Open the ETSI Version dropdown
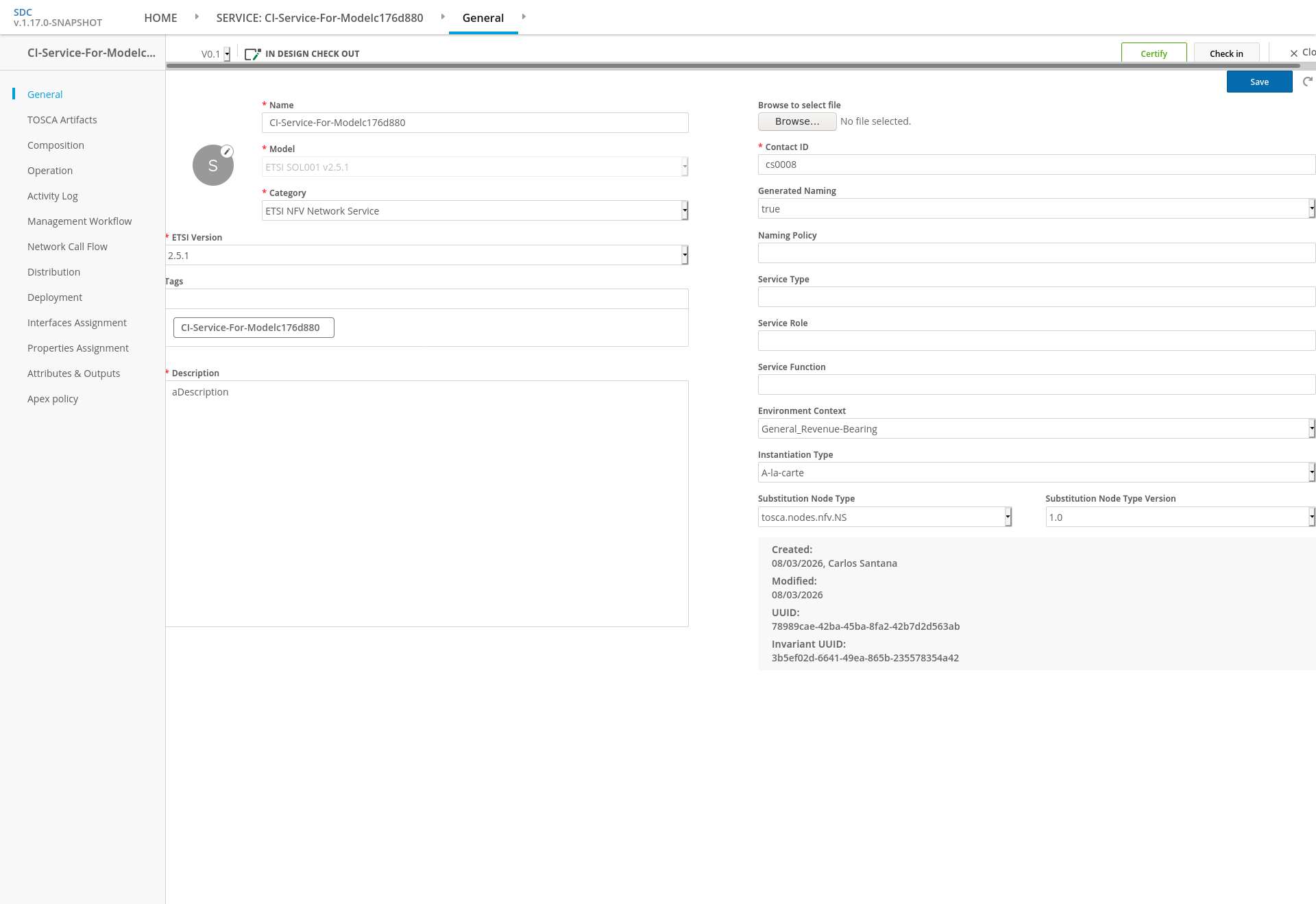This screenshot has width=1316, height=904. click(426, 255)
